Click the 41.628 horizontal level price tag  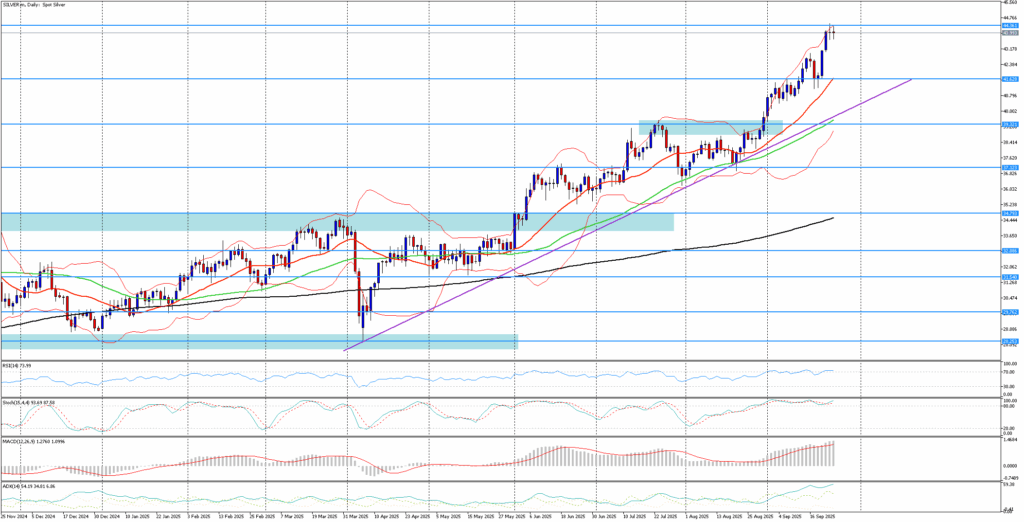[1009, 78]
